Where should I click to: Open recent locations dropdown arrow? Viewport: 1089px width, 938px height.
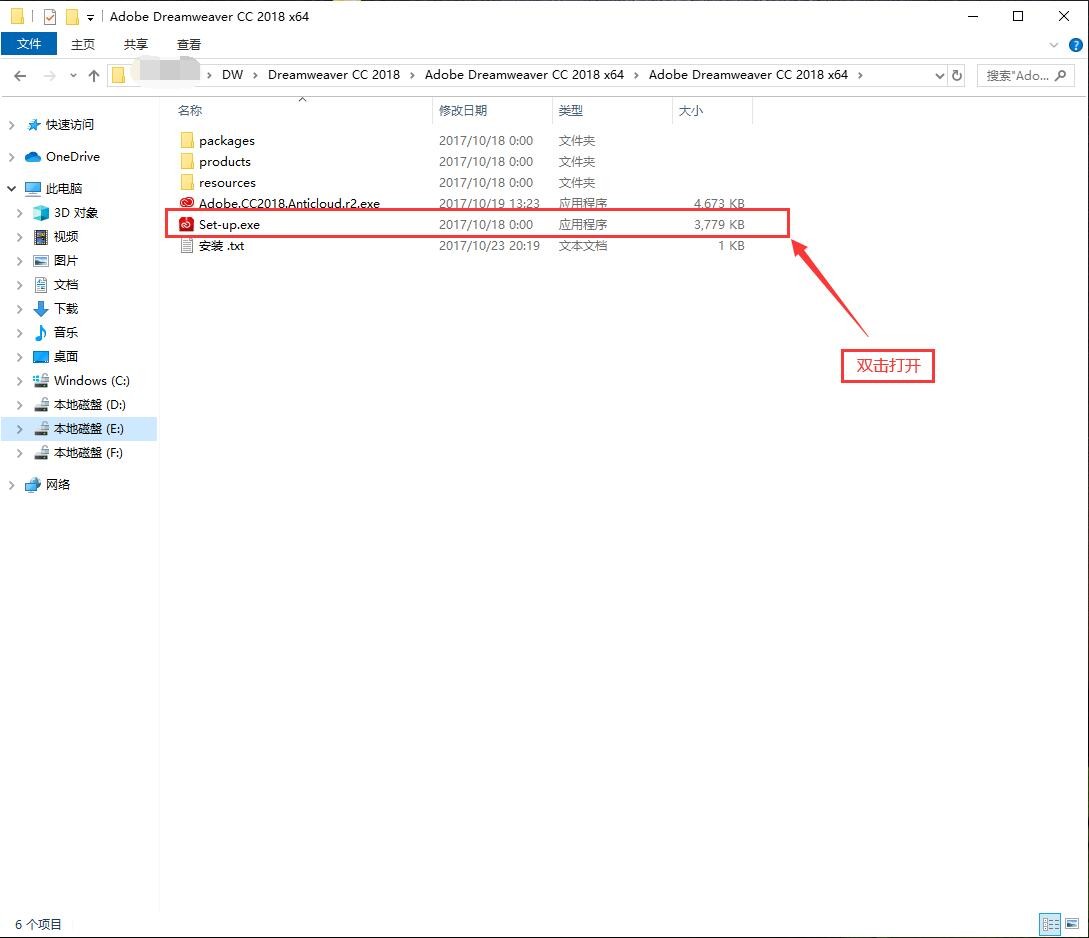tap(73, 76)
